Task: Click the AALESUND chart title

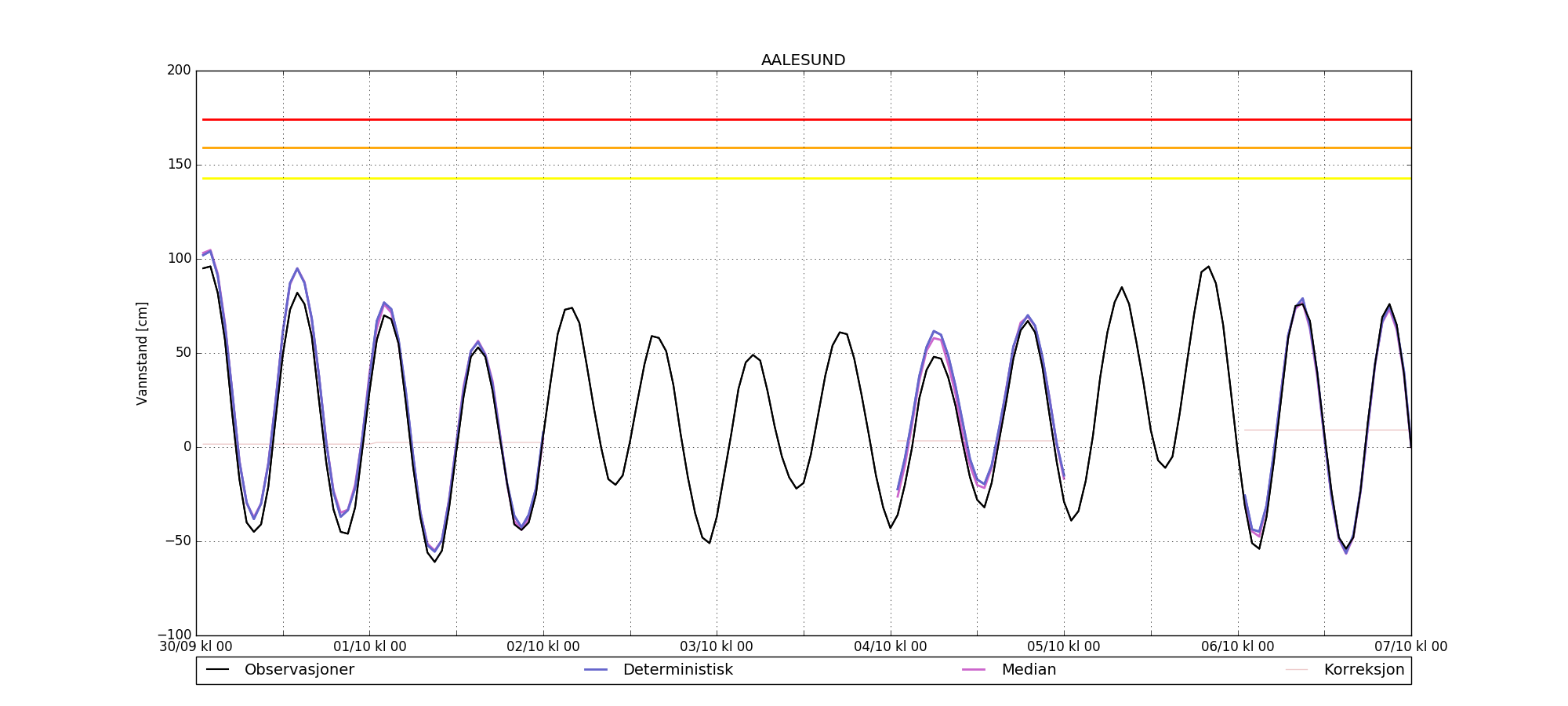Action: coord(803,60)
